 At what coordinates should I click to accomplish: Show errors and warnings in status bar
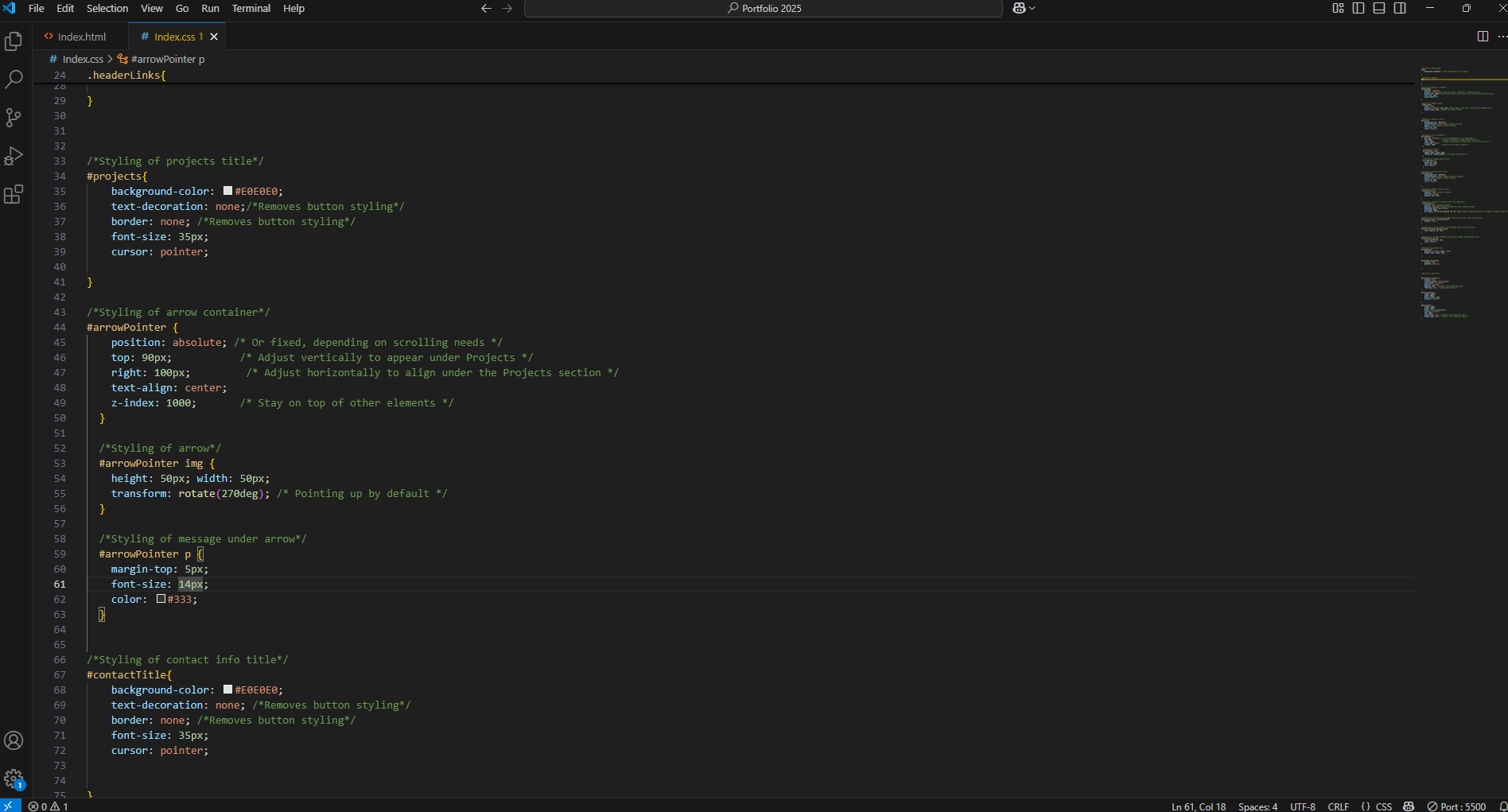click(x=48, y=806)
